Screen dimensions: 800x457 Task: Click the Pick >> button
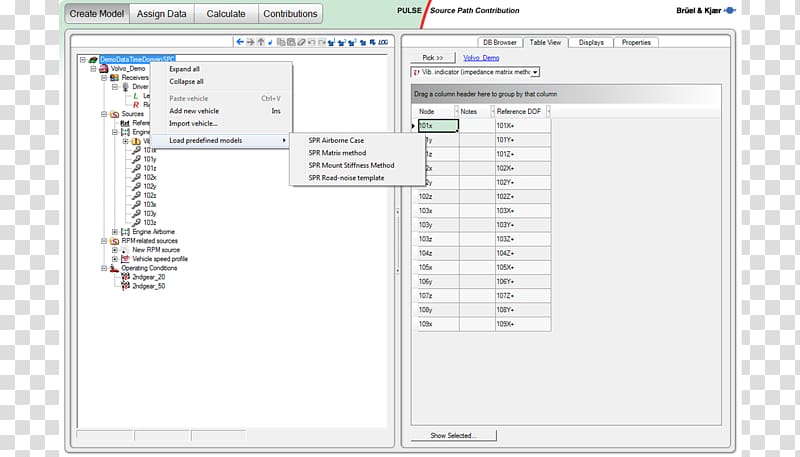433,58
